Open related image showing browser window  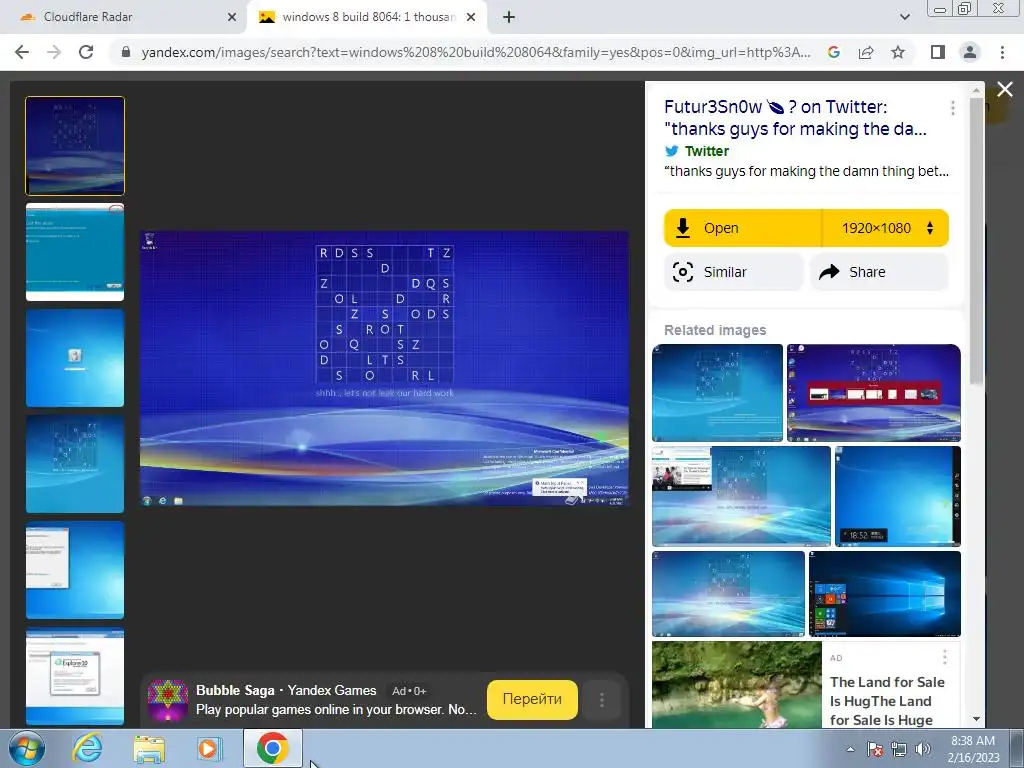[x=741, y=496]
